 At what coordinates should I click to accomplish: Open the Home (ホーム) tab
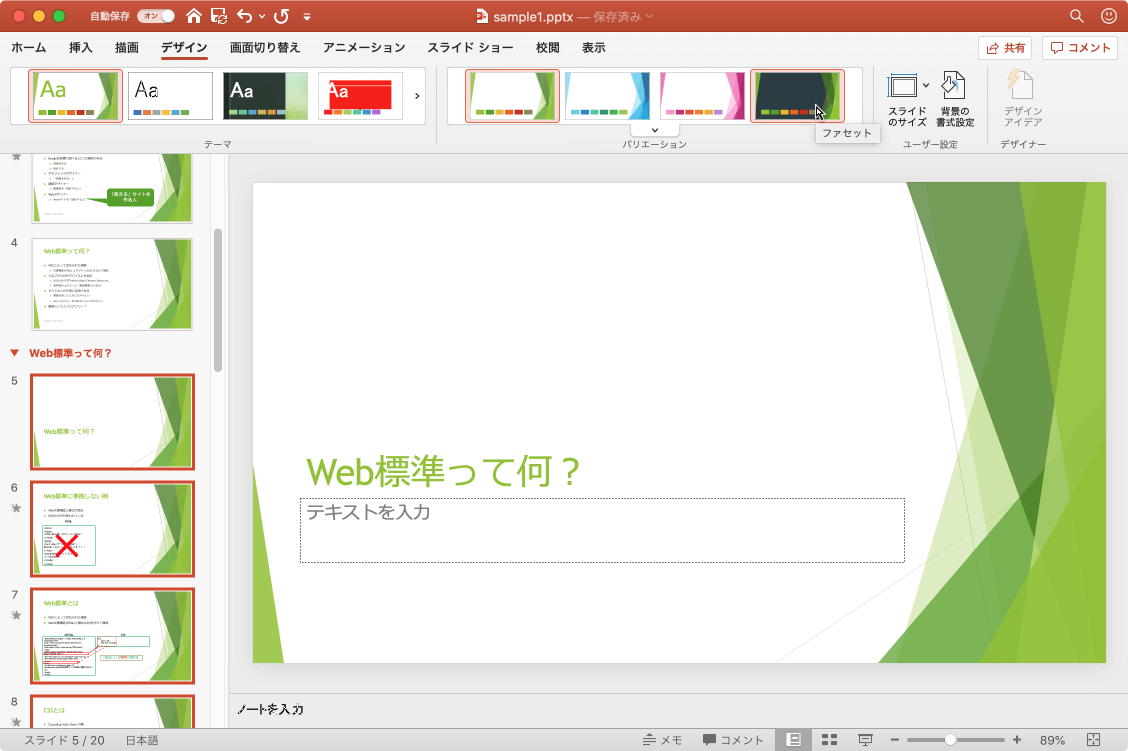click(29, 47)
